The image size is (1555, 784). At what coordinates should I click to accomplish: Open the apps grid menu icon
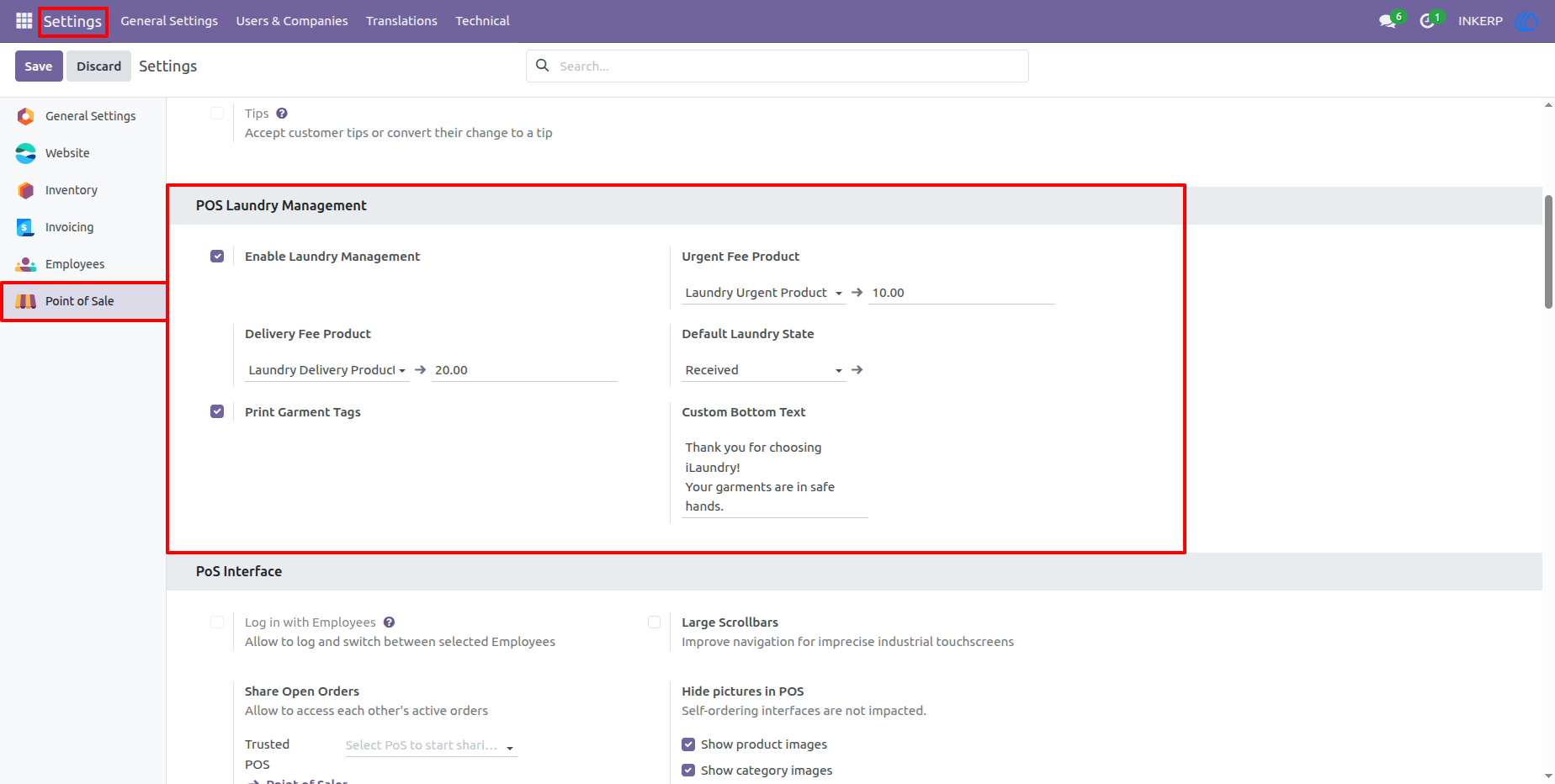(x=24, y=21)
